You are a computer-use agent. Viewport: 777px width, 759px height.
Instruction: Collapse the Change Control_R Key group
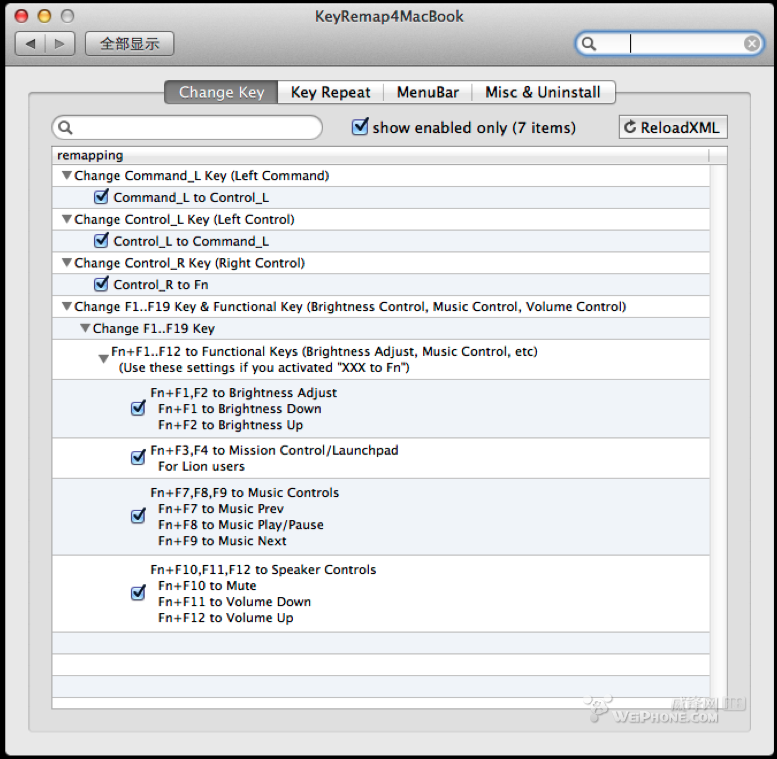(66, 263)
